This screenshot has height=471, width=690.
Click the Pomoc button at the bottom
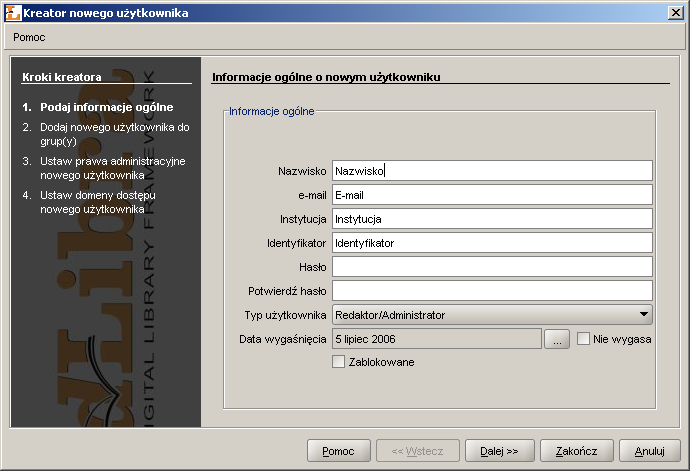338,451
